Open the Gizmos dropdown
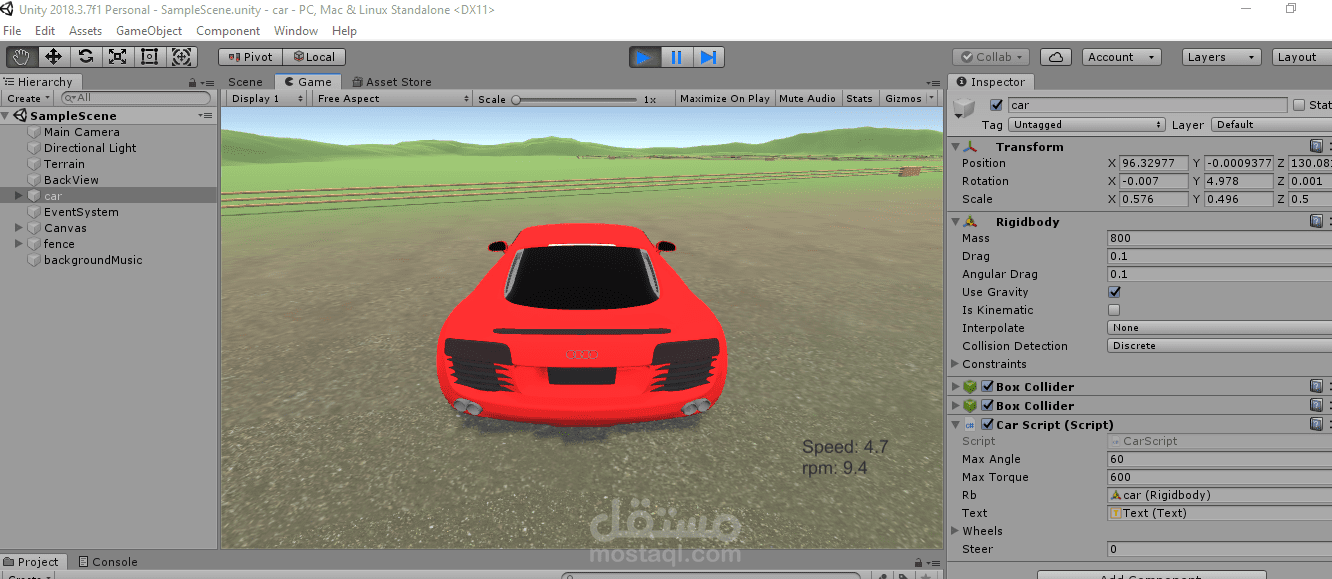1332x579 pixels. pos(910,99)
